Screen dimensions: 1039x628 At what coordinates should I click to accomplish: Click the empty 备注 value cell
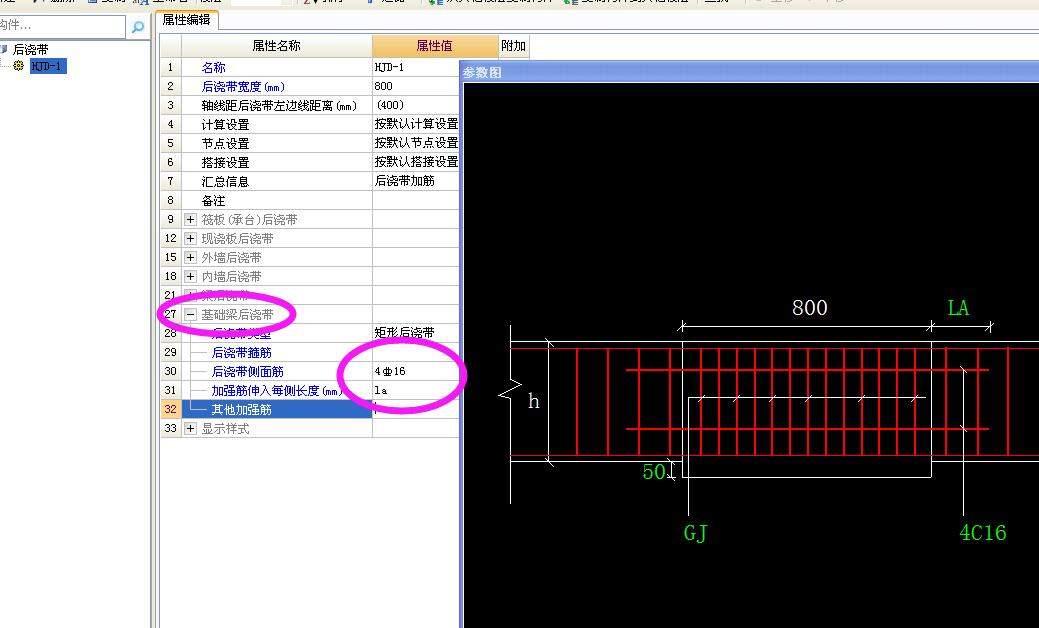click(x=416, y=200)
